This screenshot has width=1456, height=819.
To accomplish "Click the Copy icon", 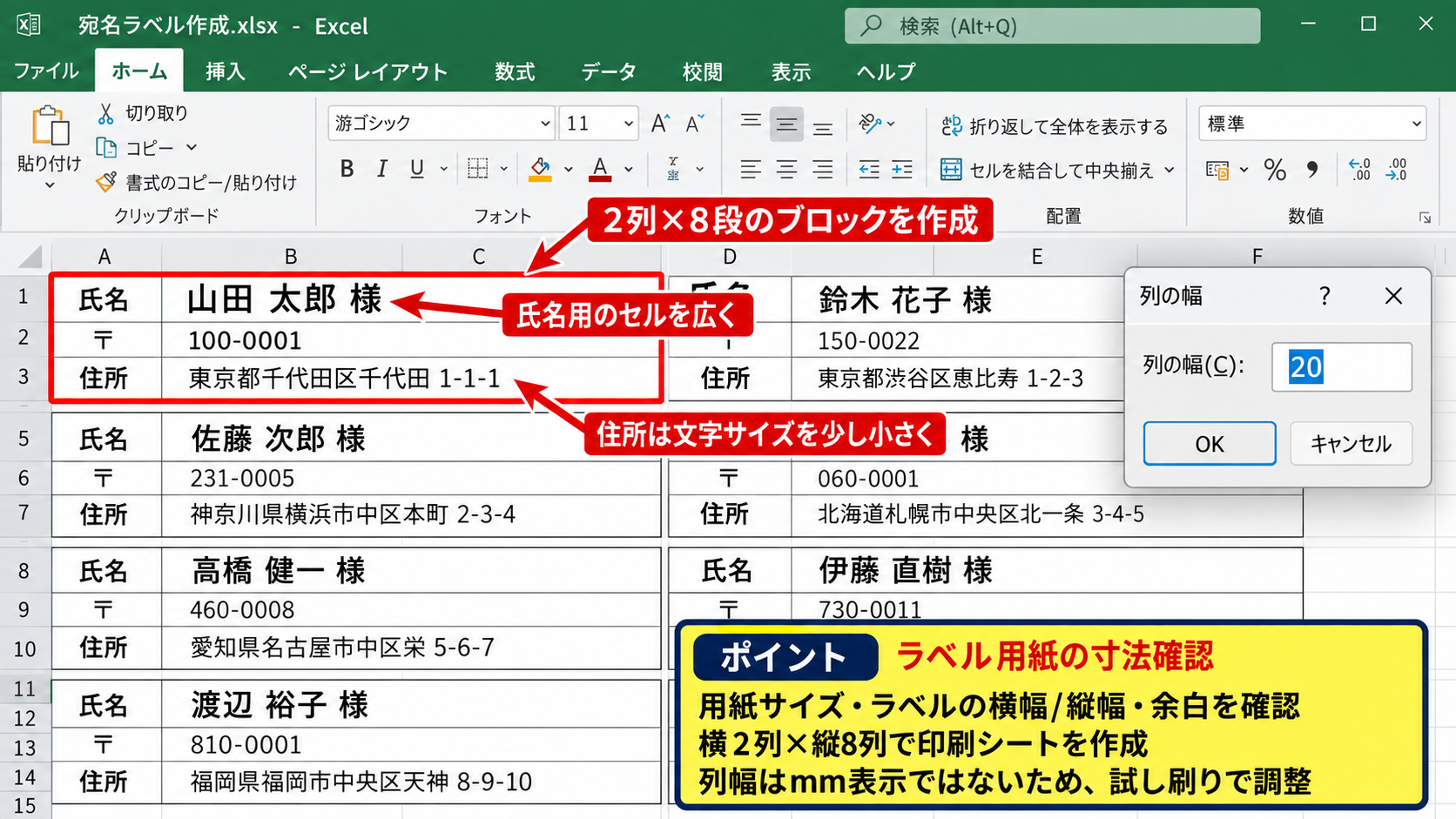I will [x=106, y=148].
